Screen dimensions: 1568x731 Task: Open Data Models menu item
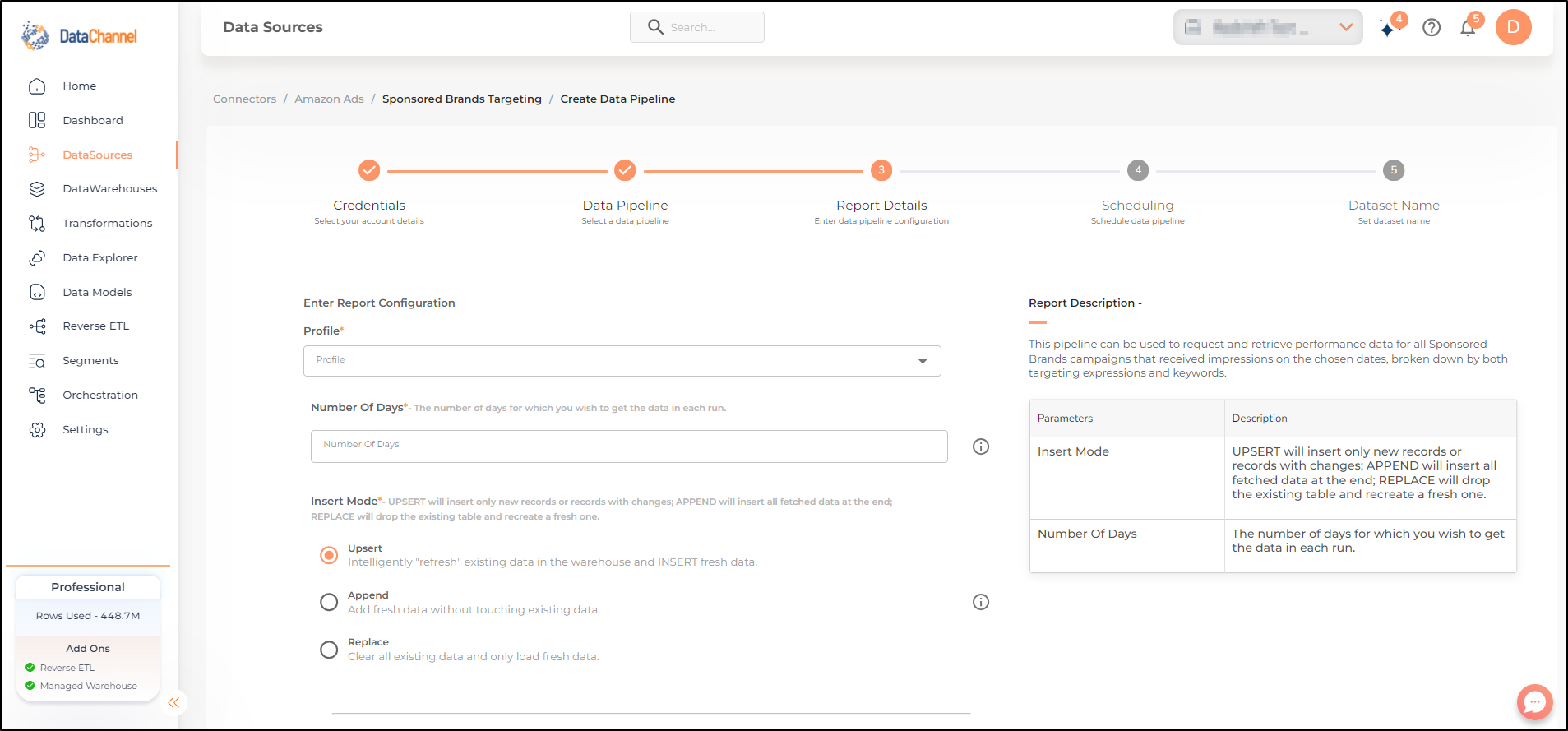97,292
